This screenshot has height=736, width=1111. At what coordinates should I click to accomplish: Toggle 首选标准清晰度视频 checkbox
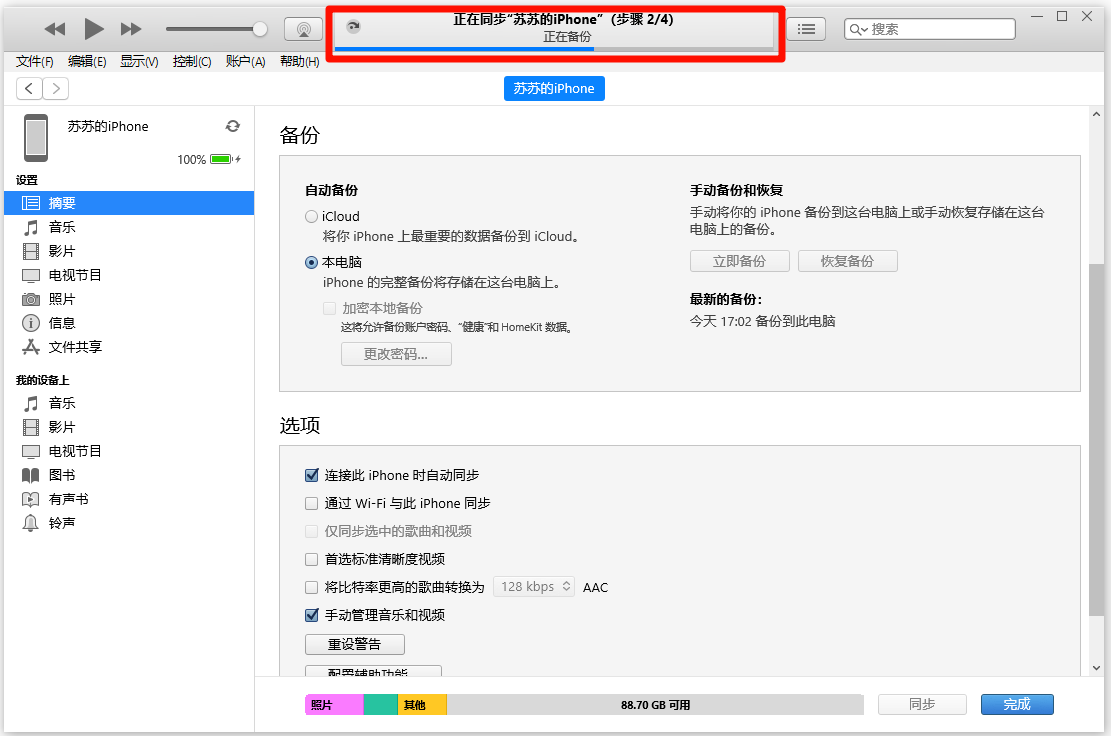[x=311, y=560]
